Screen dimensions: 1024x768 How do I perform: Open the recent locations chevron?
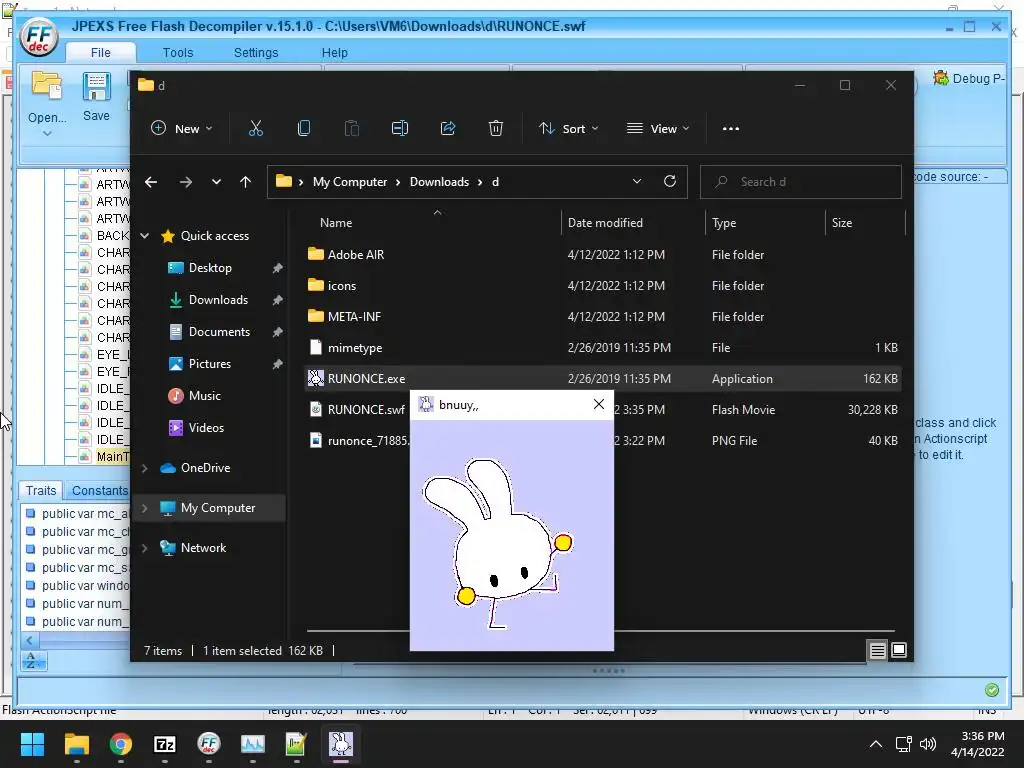(216, 182)
